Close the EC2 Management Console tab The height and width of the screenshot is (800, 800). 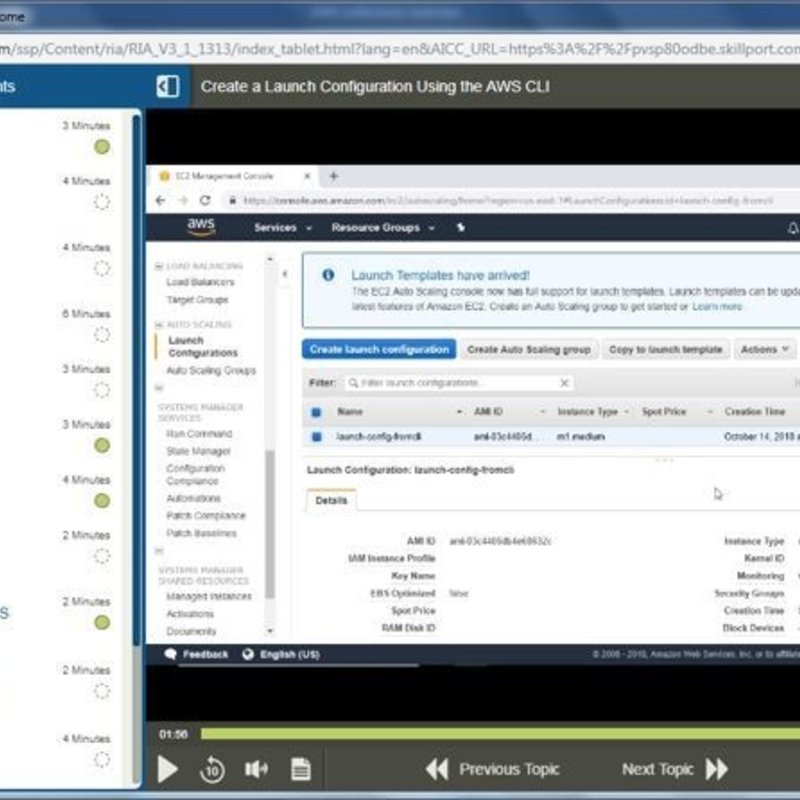307,176
